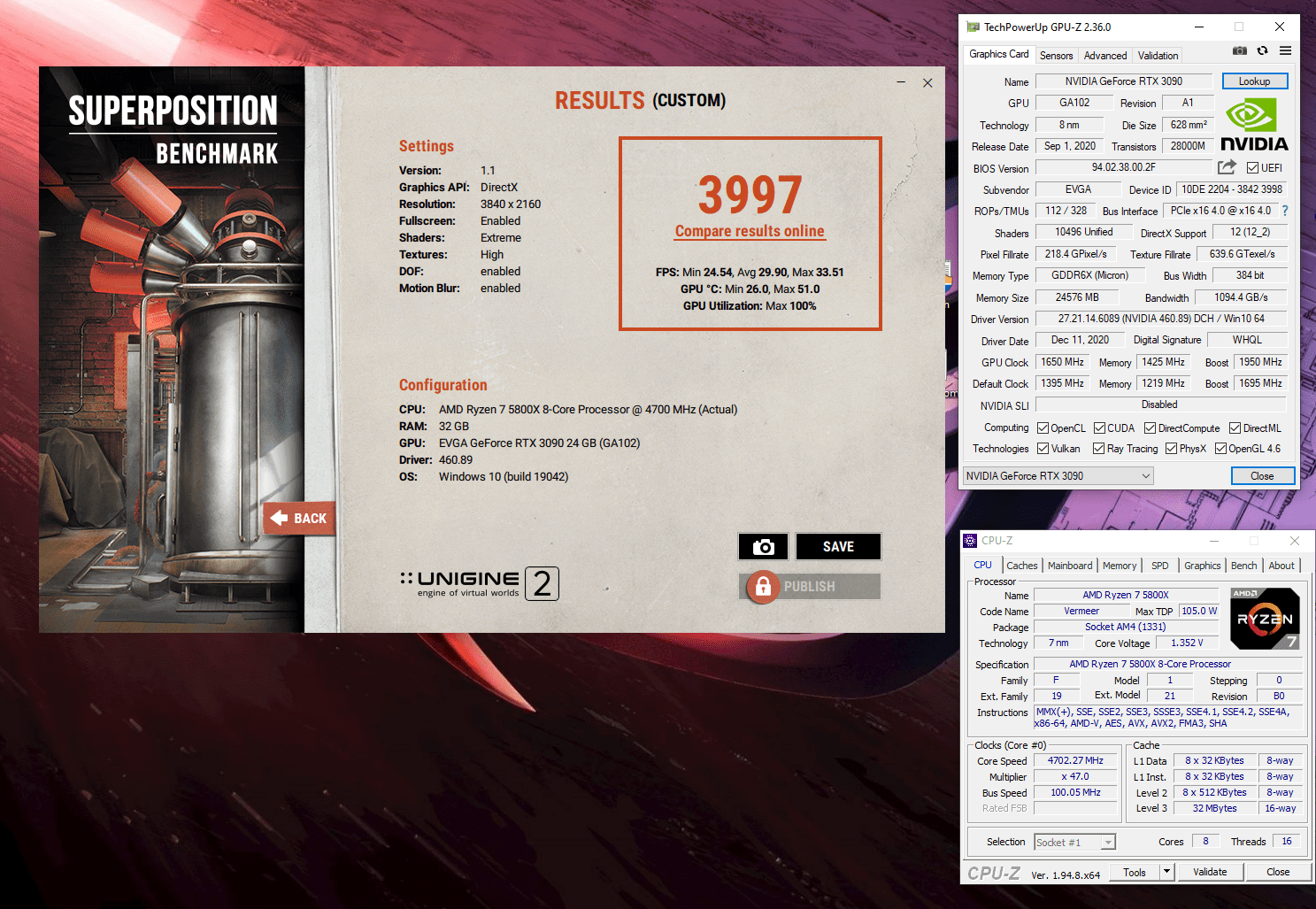Toggle the Vulkan checkbox
The image size is (1316, 909).
pos(1043,449)
